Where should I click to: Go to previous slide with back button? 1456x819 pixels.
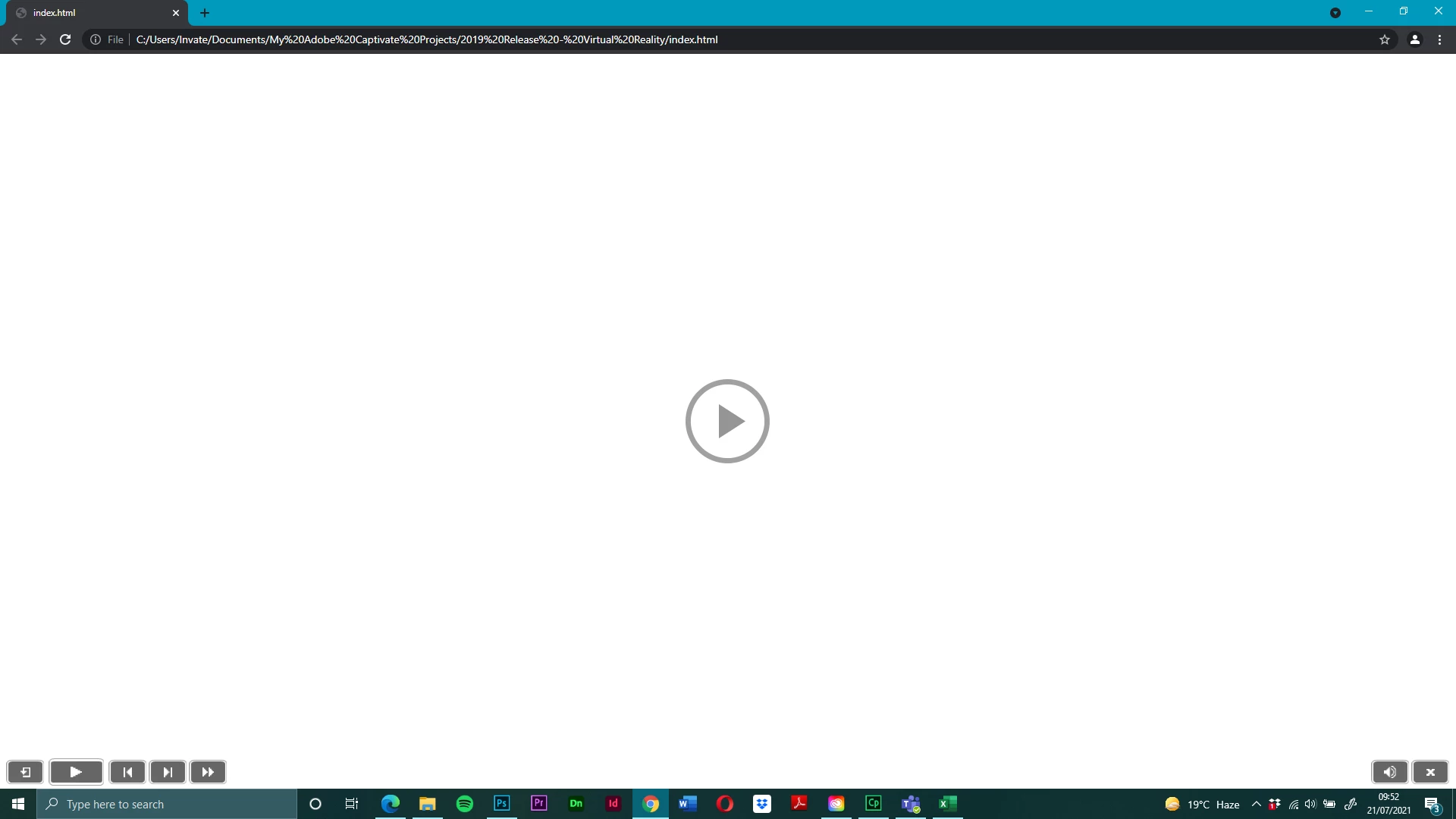click(127, 772)
